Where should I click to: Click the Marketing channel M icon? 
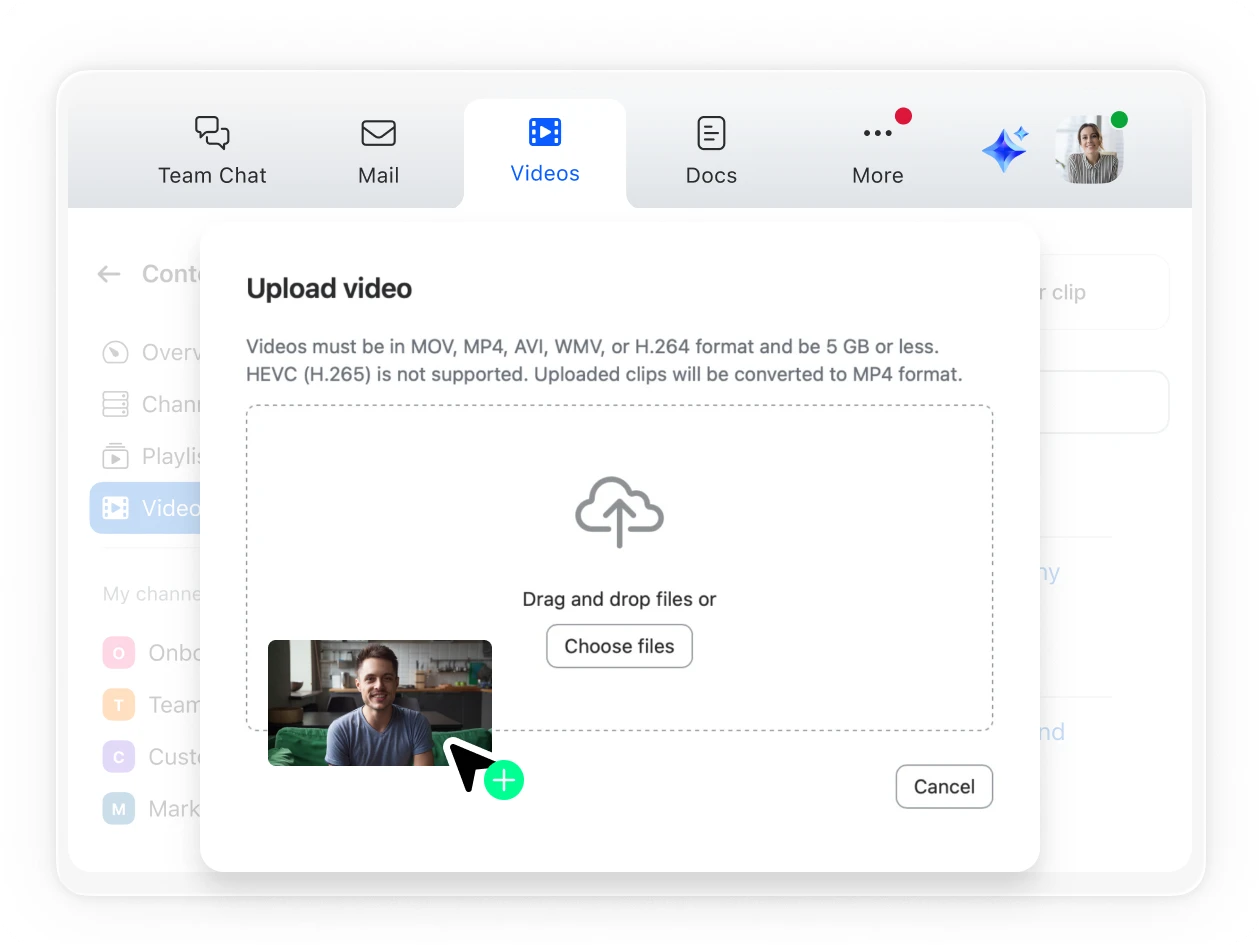click(118, 808)
